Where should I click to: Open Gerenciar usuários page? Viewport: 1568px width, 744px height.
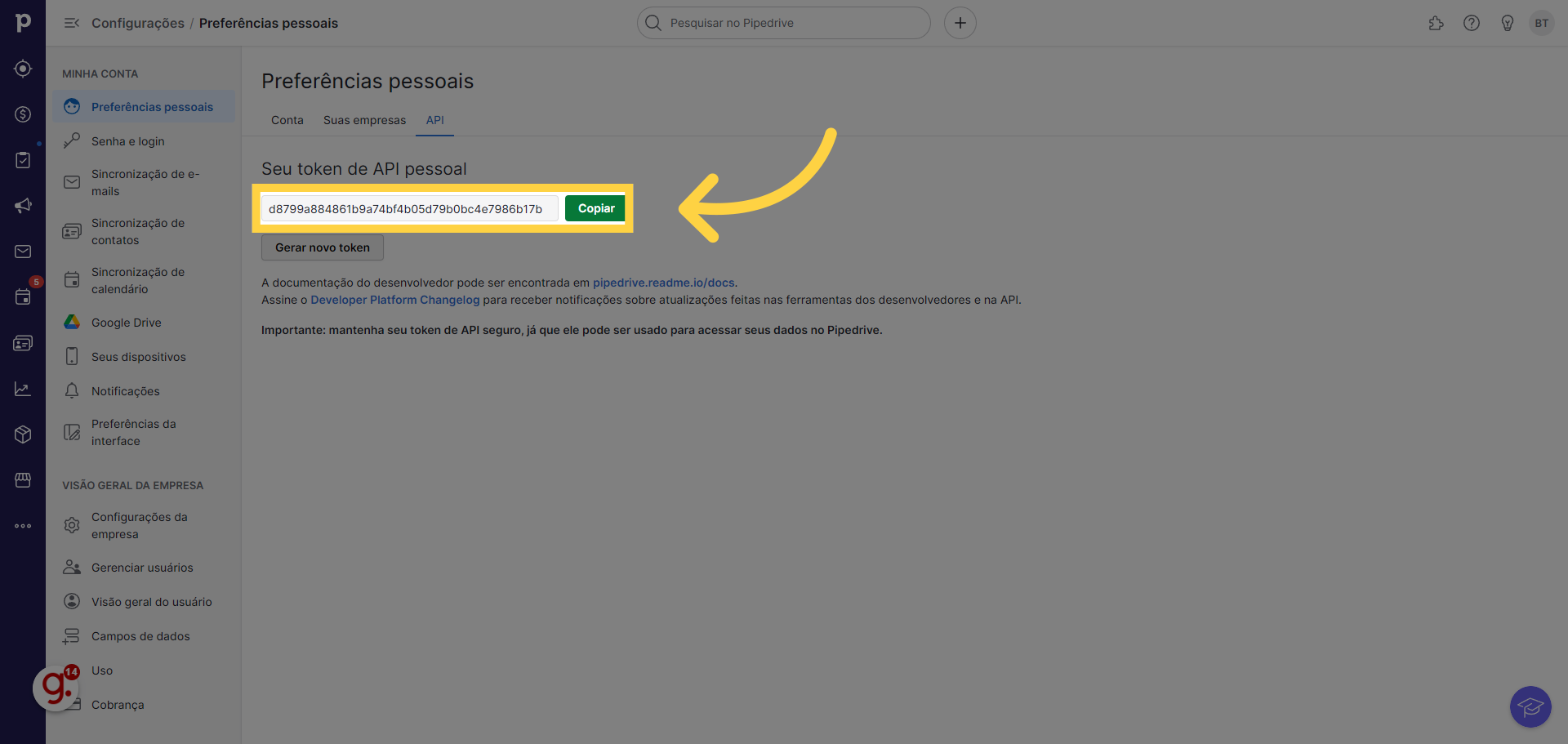(x=144, y=568)
